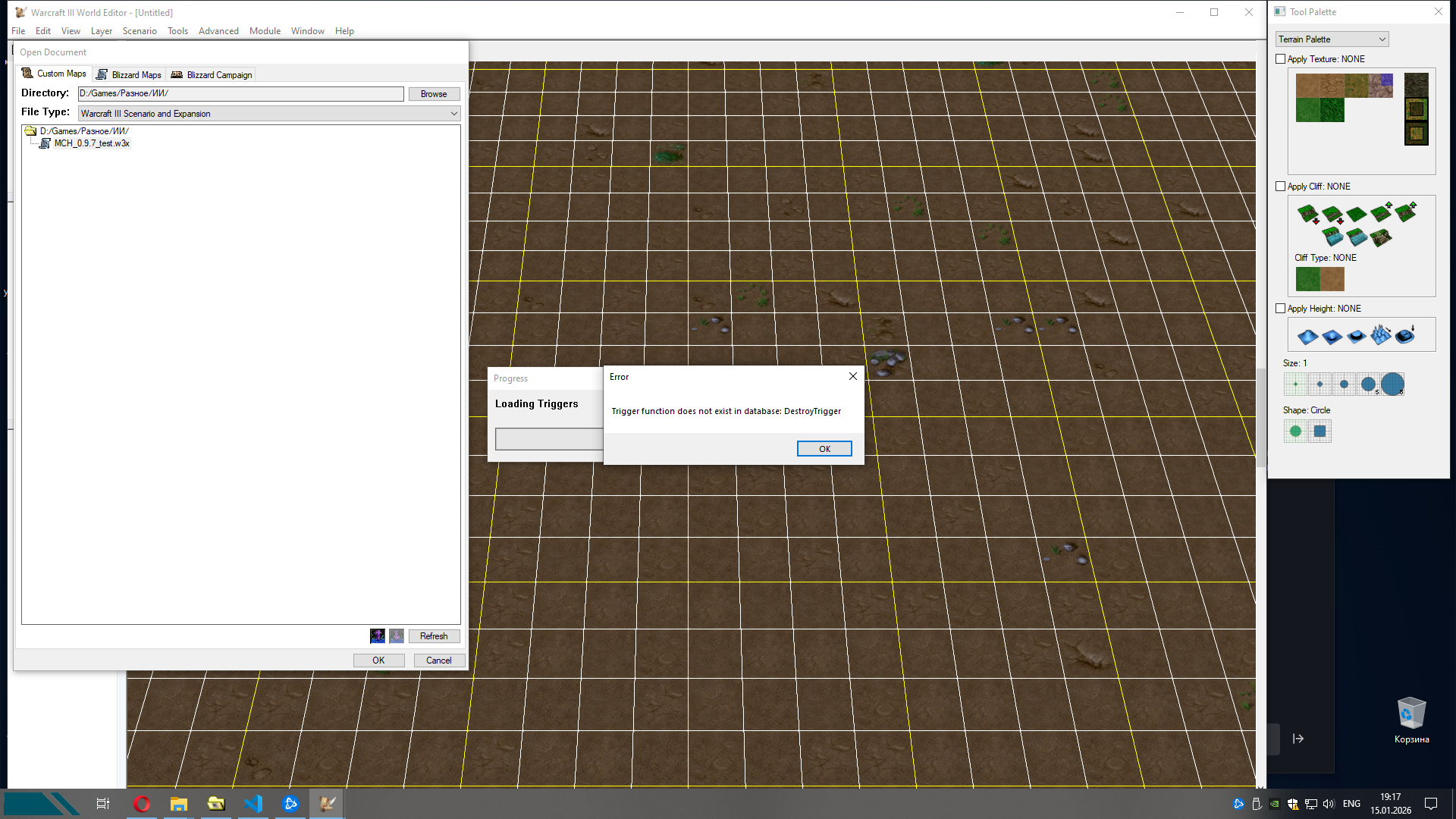
Task: Expand the File Type combo box
Action: [x=453, y=114]
